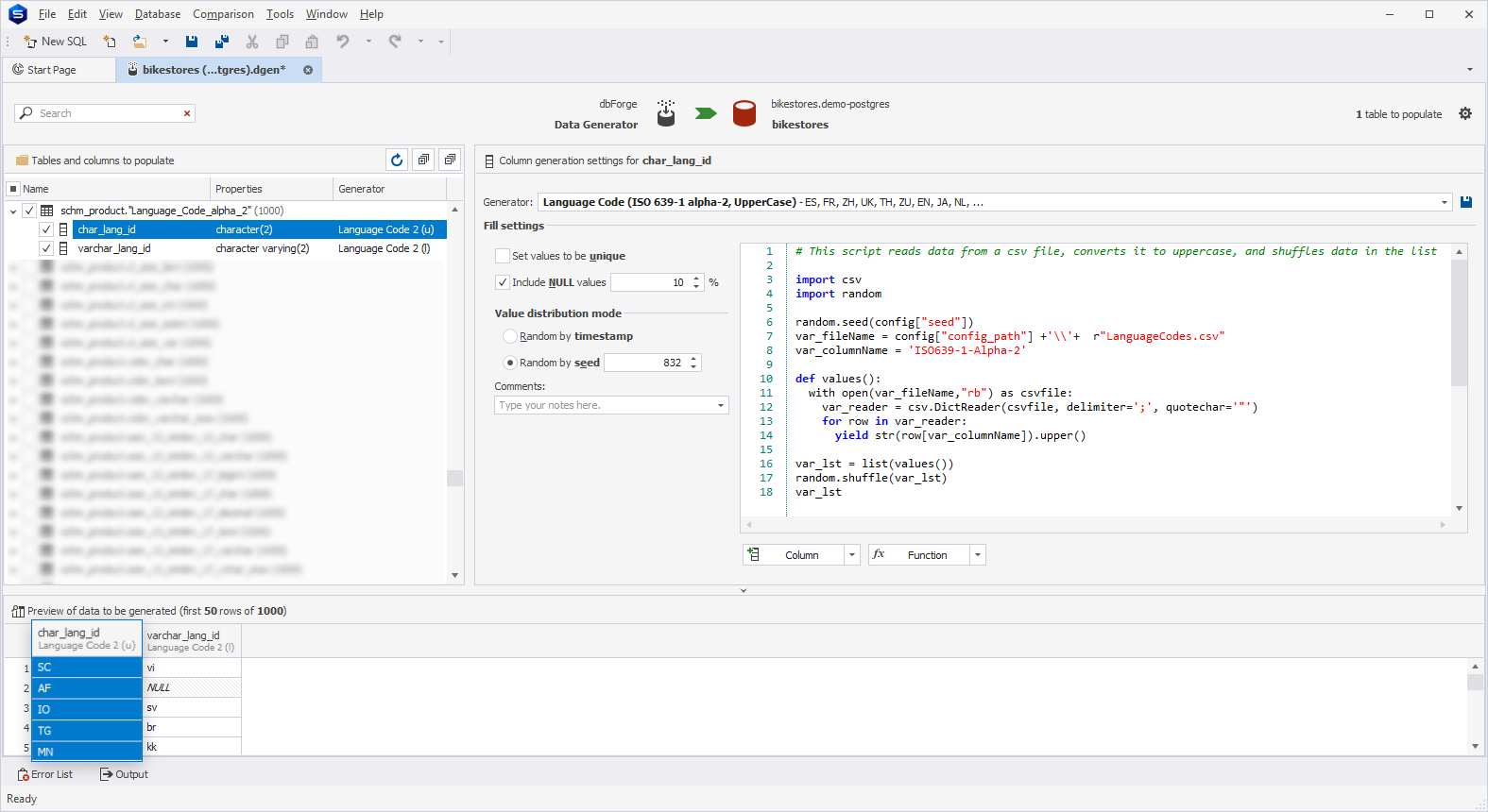Click the Generator column header
Viewport: 1488px width, 812px height.
coord(389,189)
